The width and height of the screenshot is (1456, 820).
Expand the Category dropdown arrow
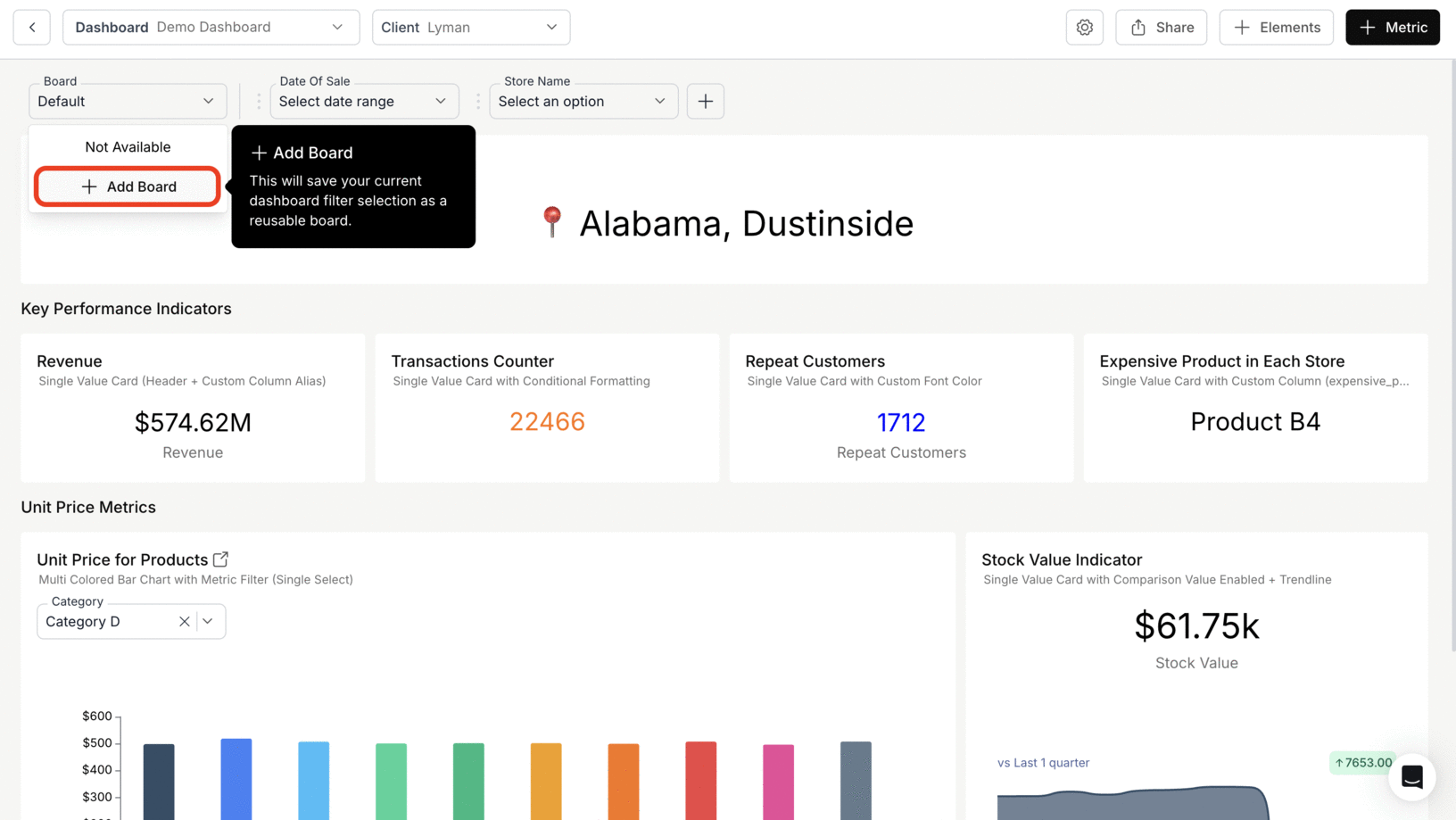pyautogui.click(x=208, y=622)
